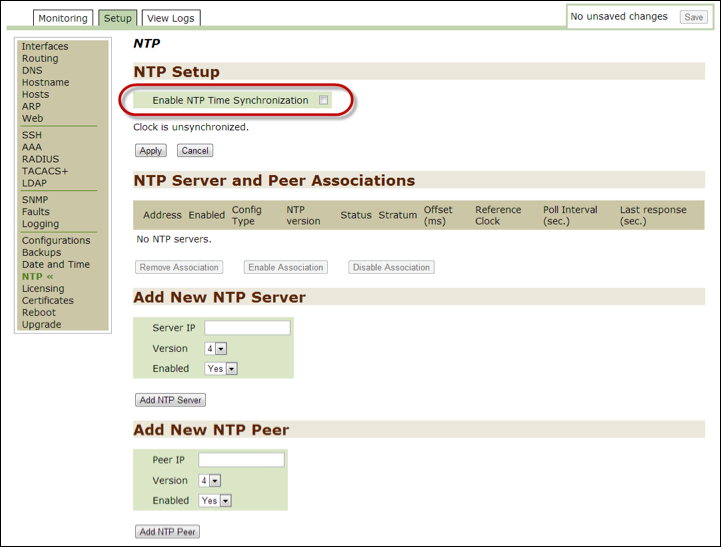This screenshot has width=721, height=547.
Task: Select the Setup tab
Action: point(117,18)
